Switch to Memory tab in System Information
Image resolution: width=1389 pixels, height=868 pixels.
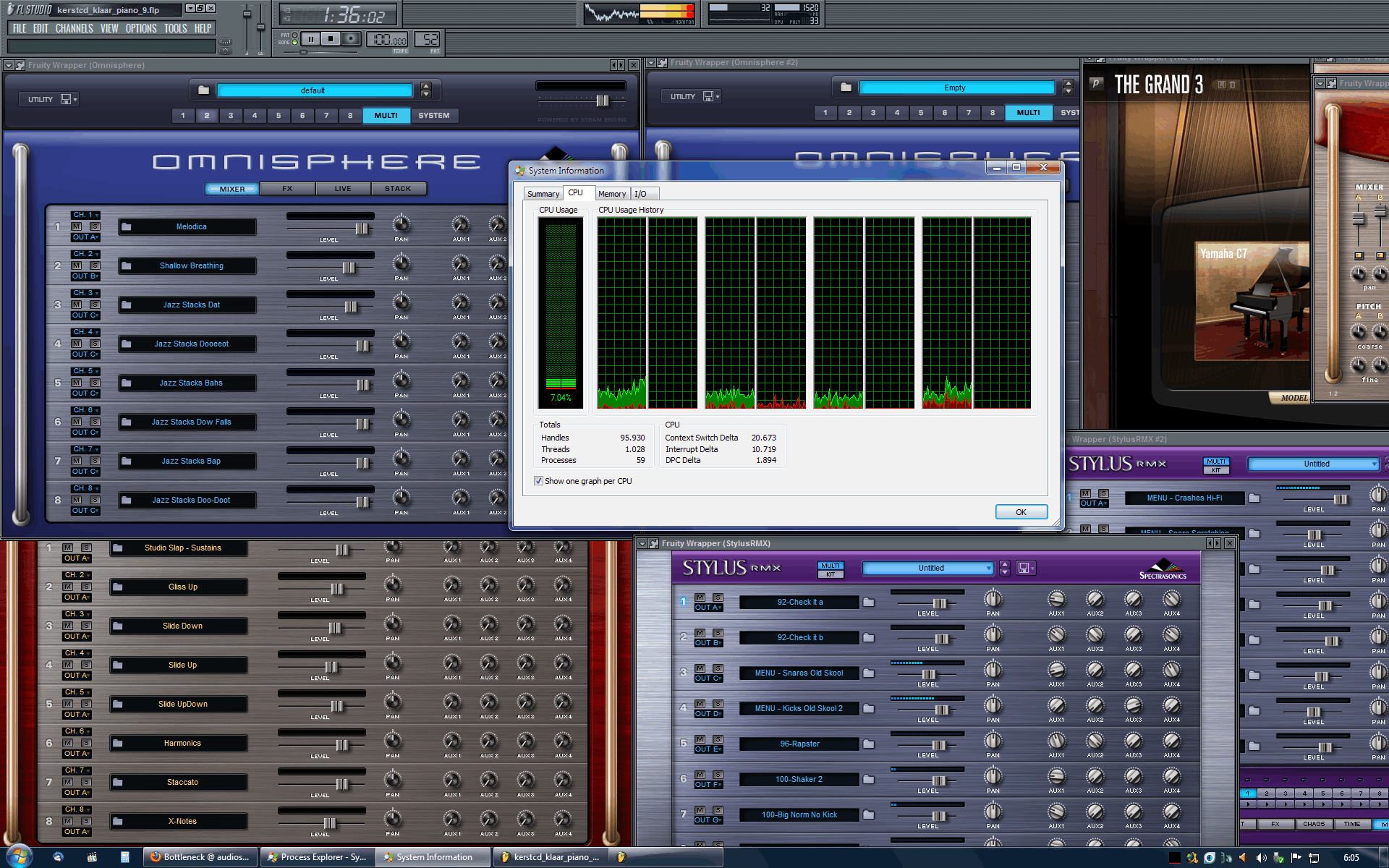(612, 194)
